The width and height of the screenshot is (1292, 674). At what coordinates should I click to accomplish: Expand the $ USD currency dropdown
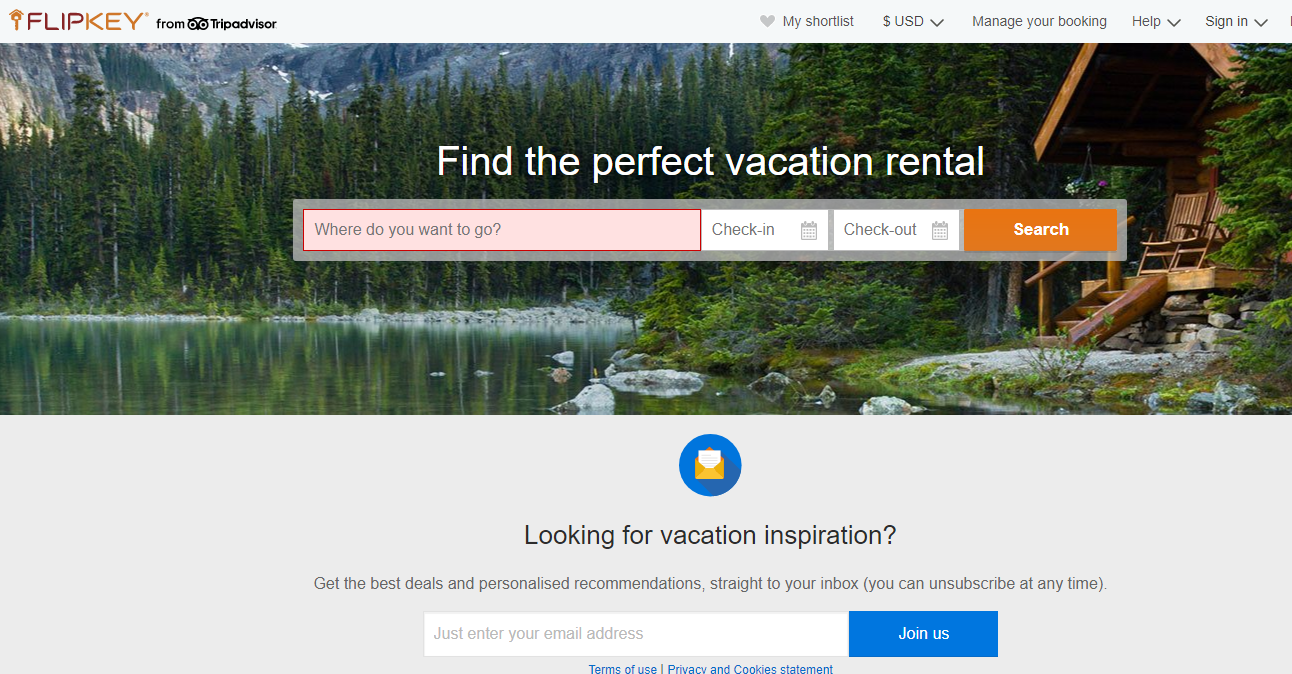click(913, 21)
